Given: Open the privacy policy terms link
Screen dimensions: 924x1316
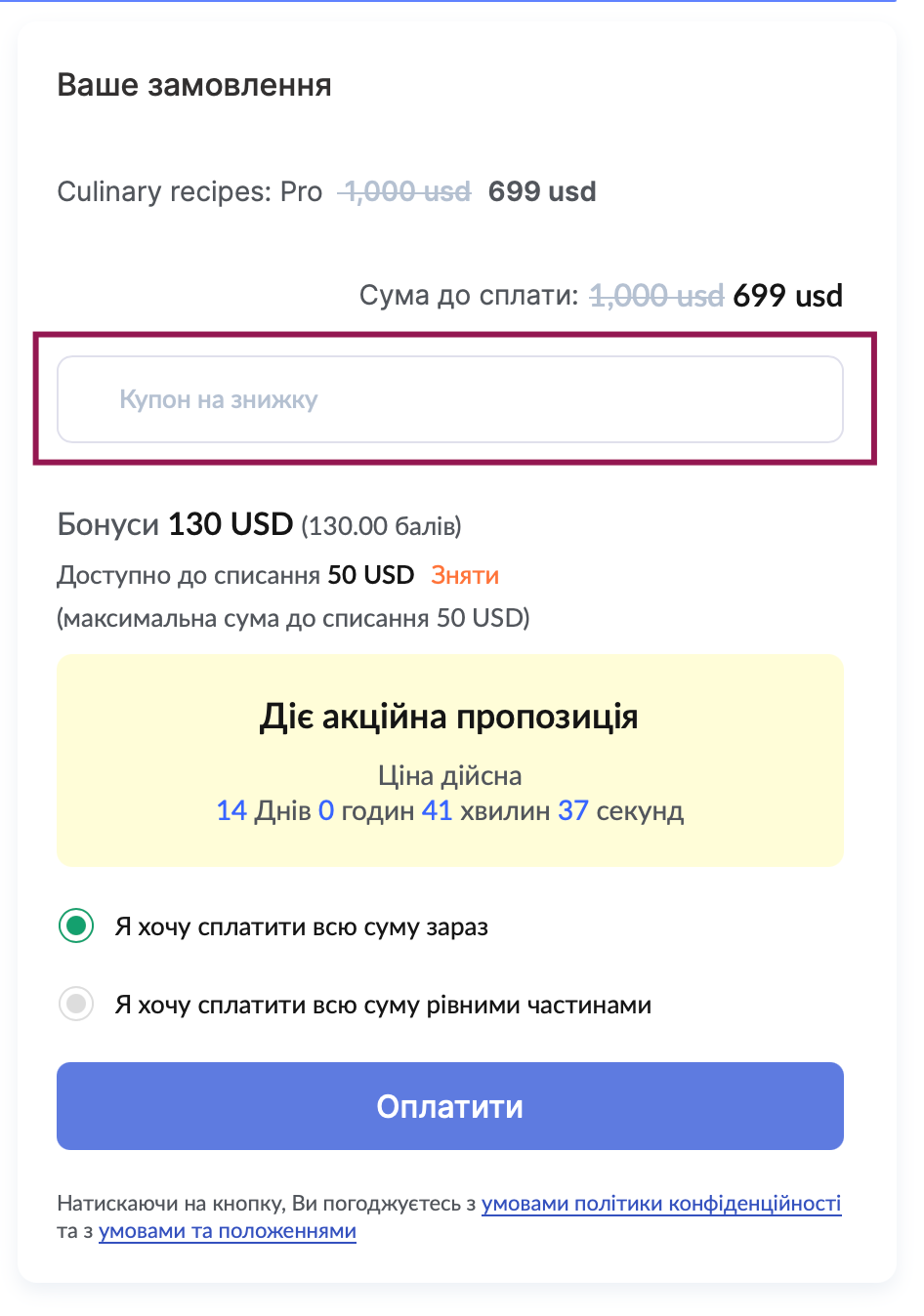Looking at the screenshot, I should pos(661,1204).
